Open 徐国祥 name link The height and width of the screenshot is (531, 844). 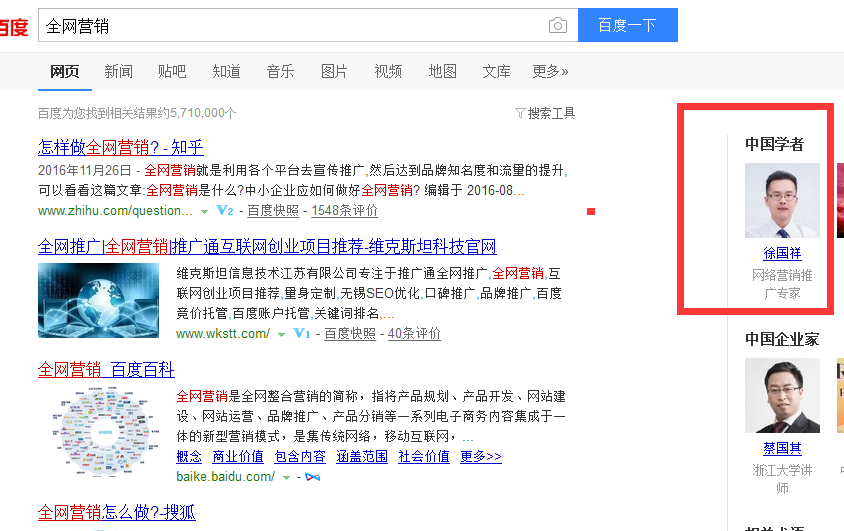(782, 253)
